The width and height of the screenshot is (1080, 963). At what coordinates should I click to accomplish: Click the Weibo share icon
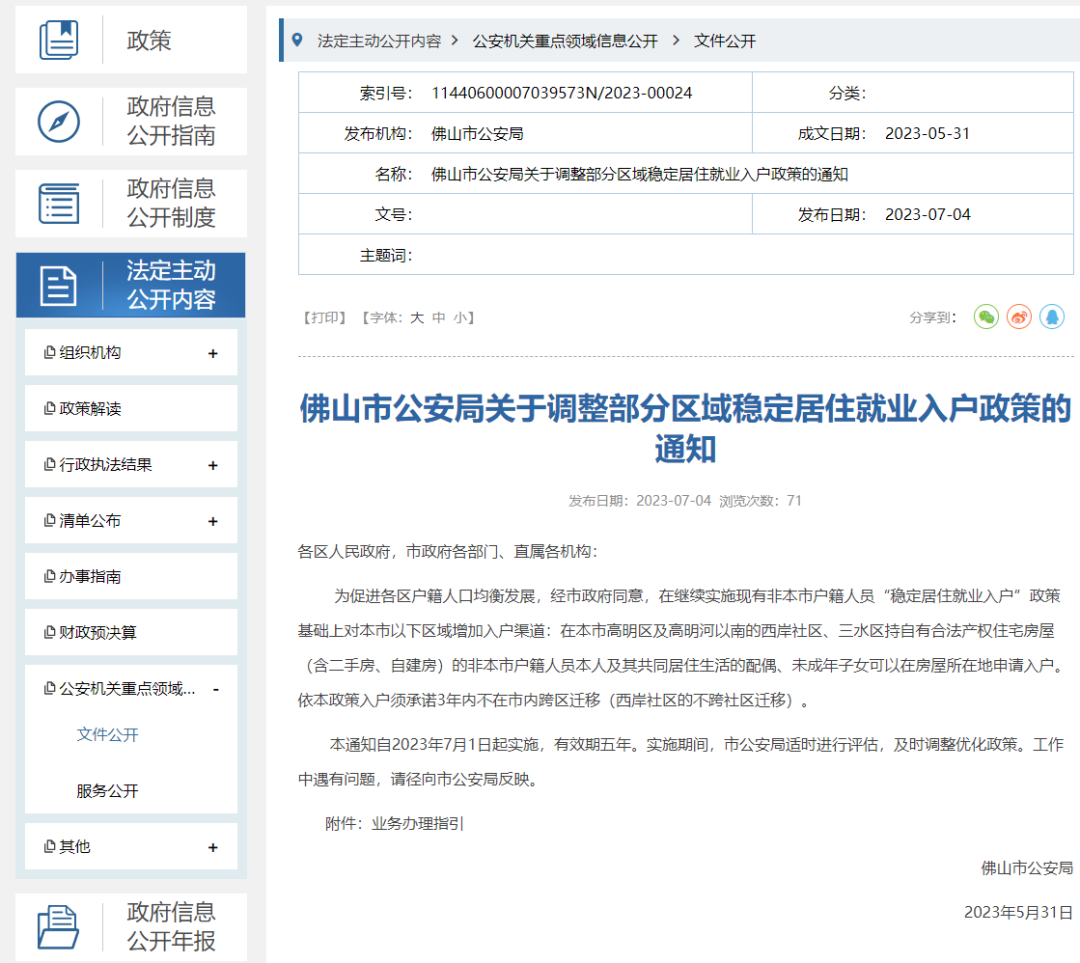[x=1018, y=317]
